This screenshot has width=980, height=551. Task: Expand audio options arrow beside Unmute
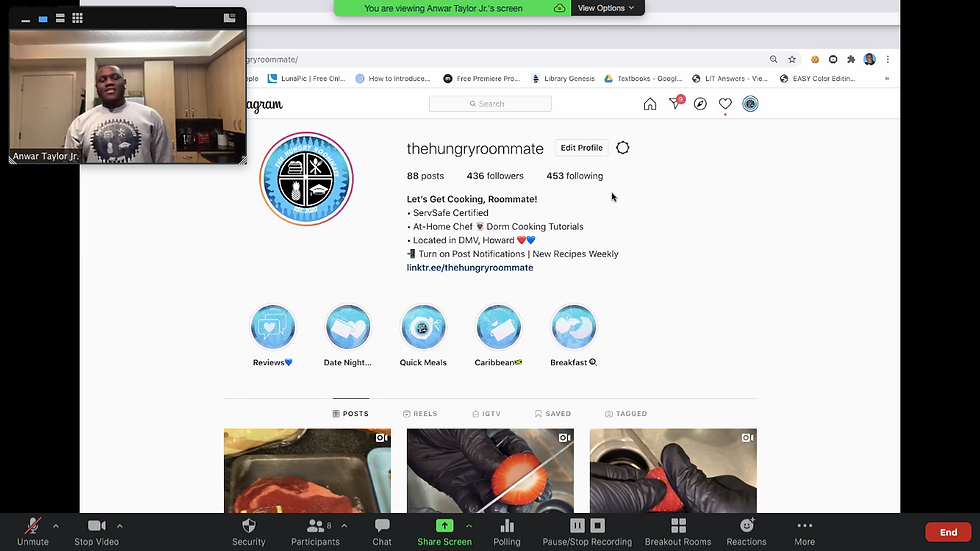tap(56, 526)
